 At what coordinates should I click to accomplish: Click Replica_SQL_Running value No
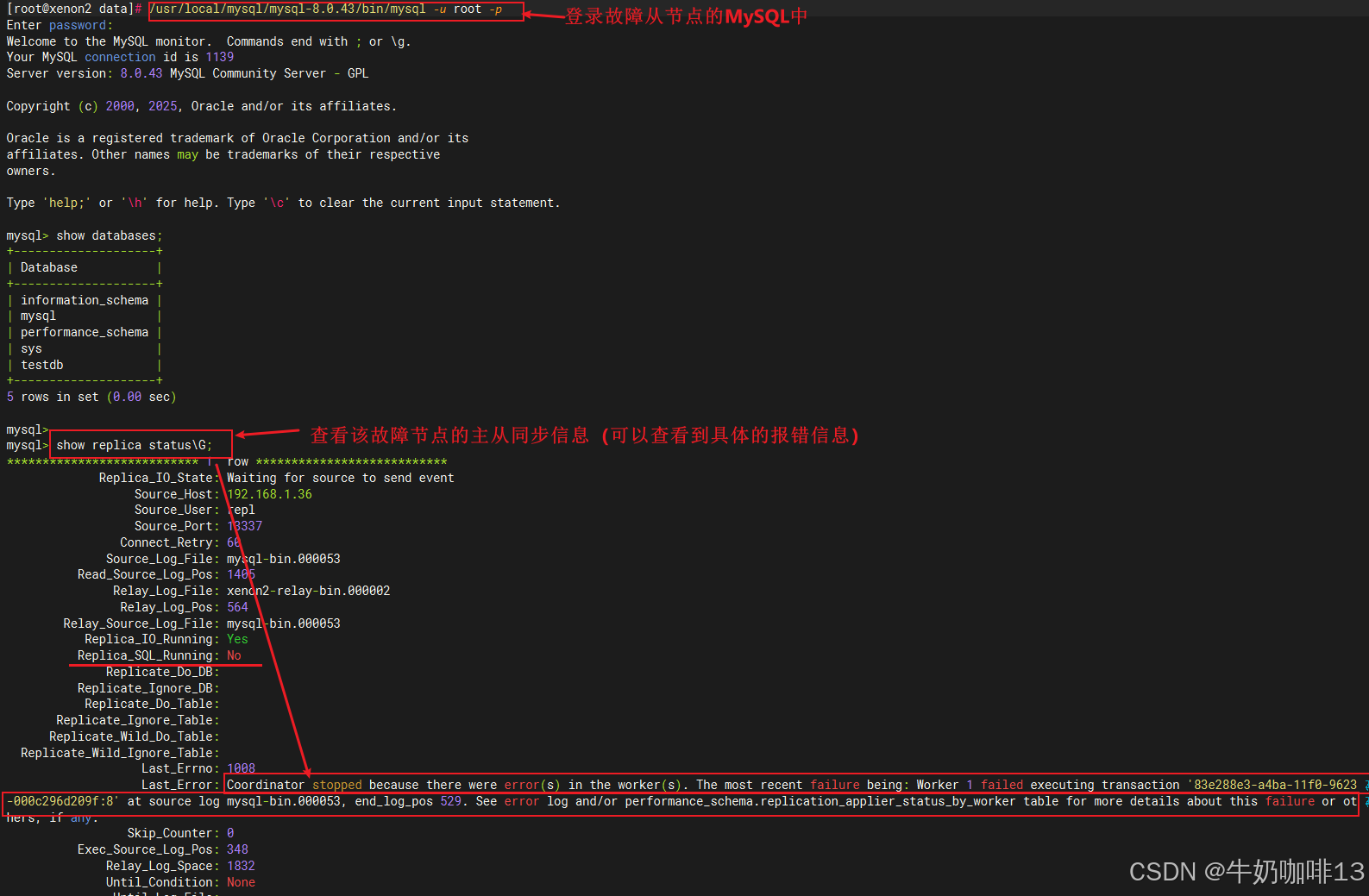[234, 655]
